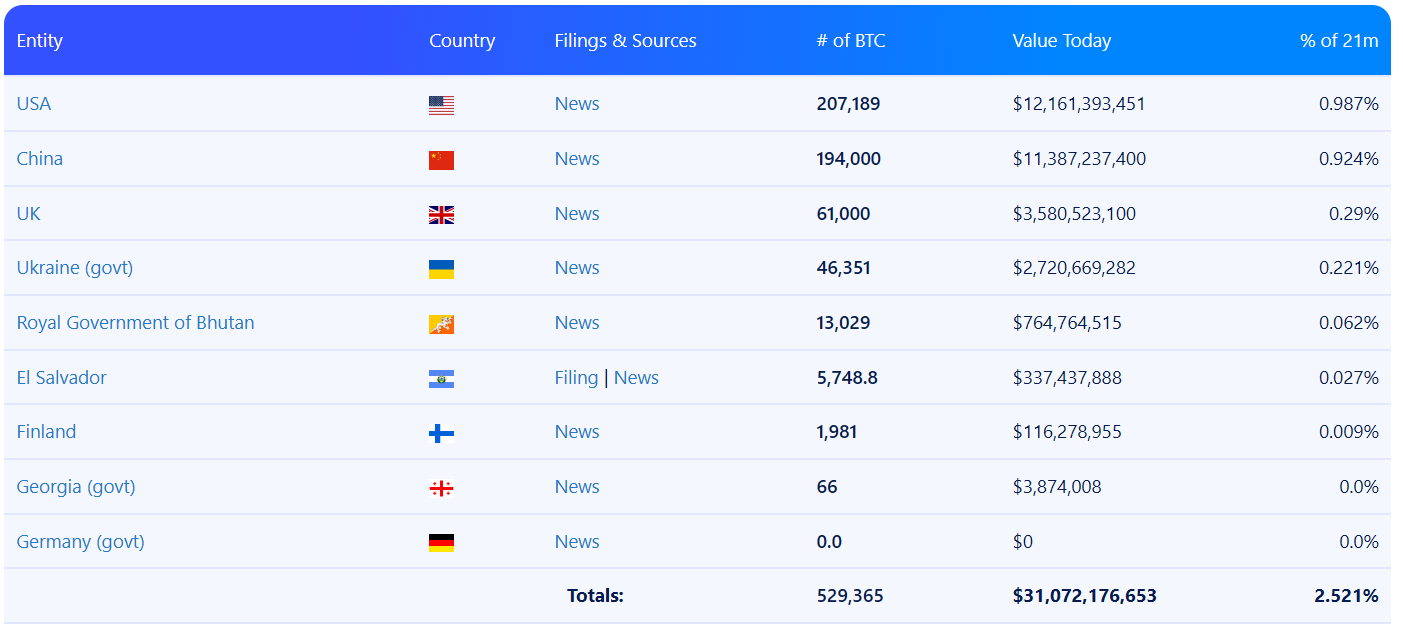This screenshot has height=639, width=1403.
Task: Click the USA flag icon
Action: (x=441, y=105)
